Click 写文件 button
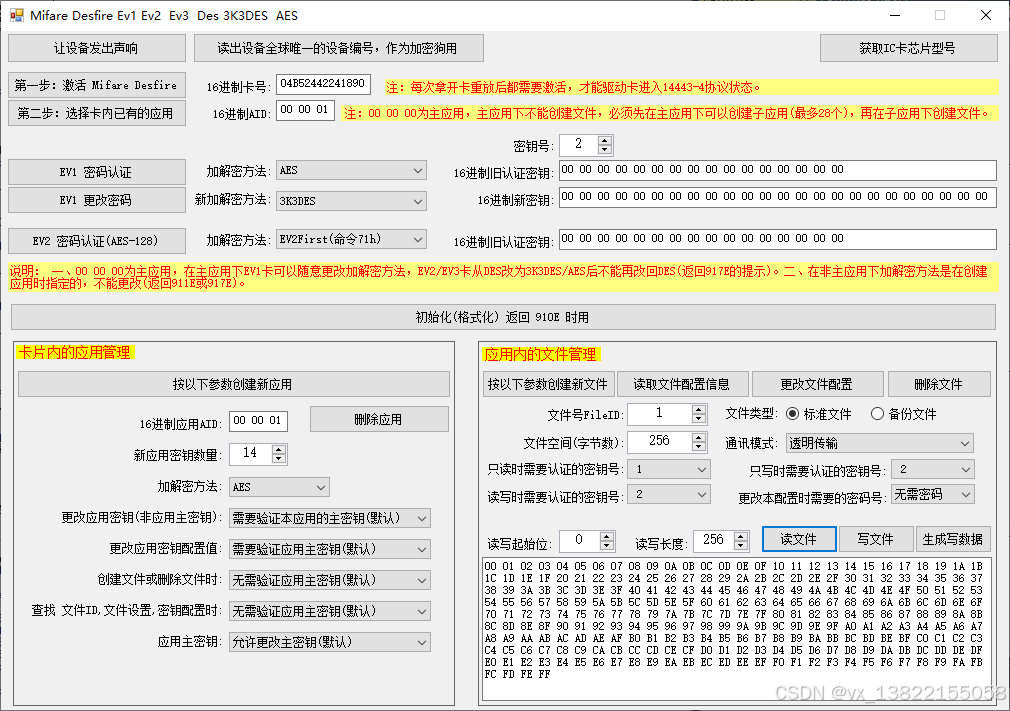This screenshot has width=1010, height=711. tap(875, 539)
